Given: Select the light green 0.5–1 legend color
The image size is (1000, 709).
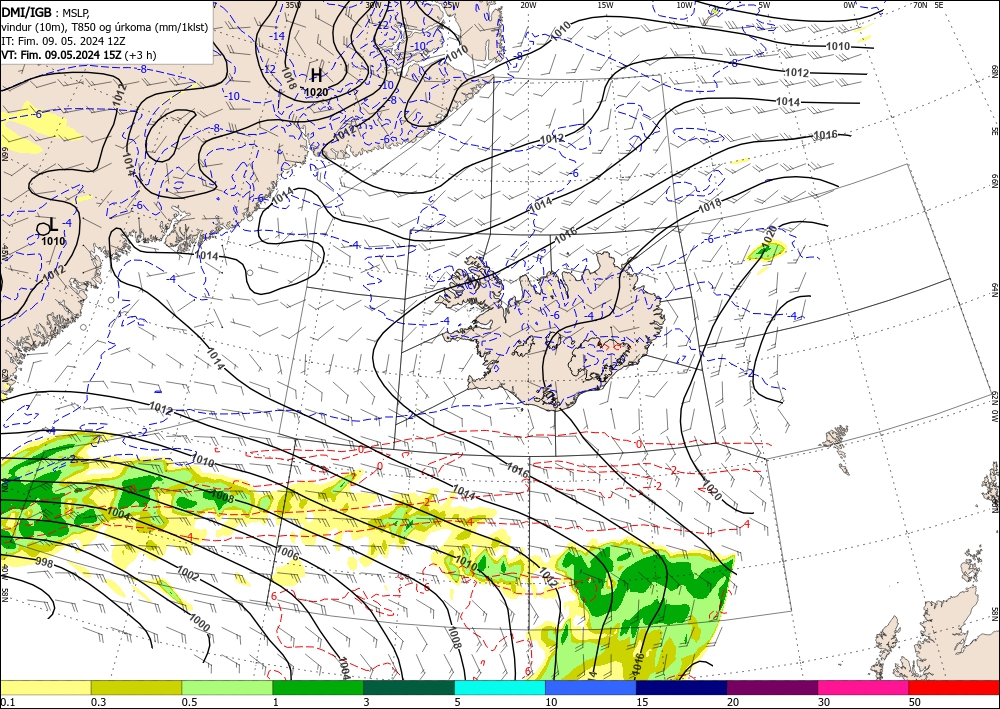Looking at the screenshot, I should (227, 687).
